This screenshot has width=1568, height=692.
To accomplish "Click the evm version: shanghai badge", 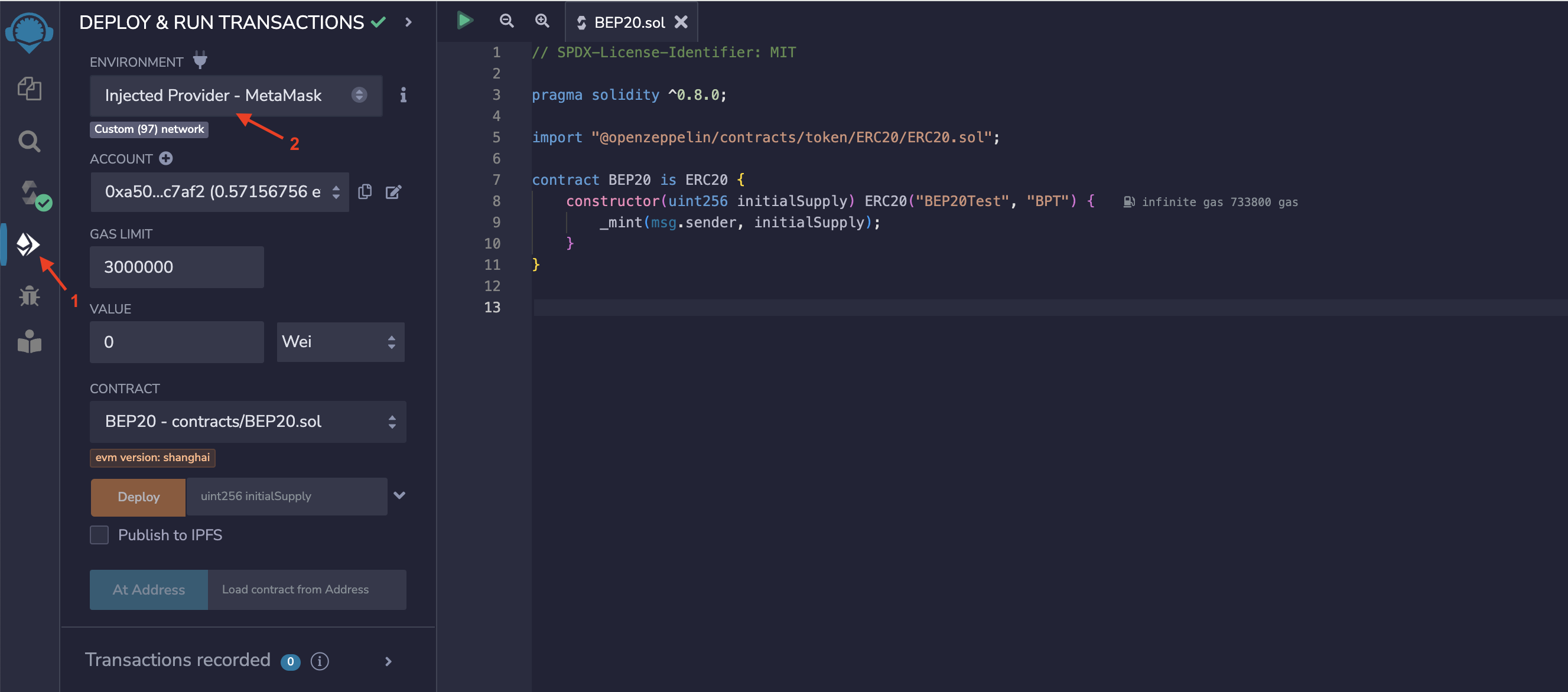I will point(153,458).
